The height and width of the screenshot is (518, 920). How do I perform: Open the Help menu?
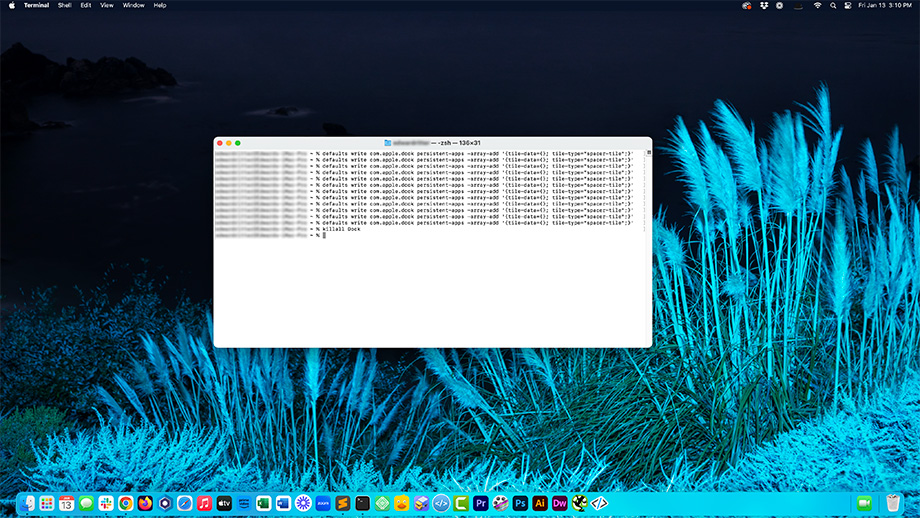pos(160,5)
